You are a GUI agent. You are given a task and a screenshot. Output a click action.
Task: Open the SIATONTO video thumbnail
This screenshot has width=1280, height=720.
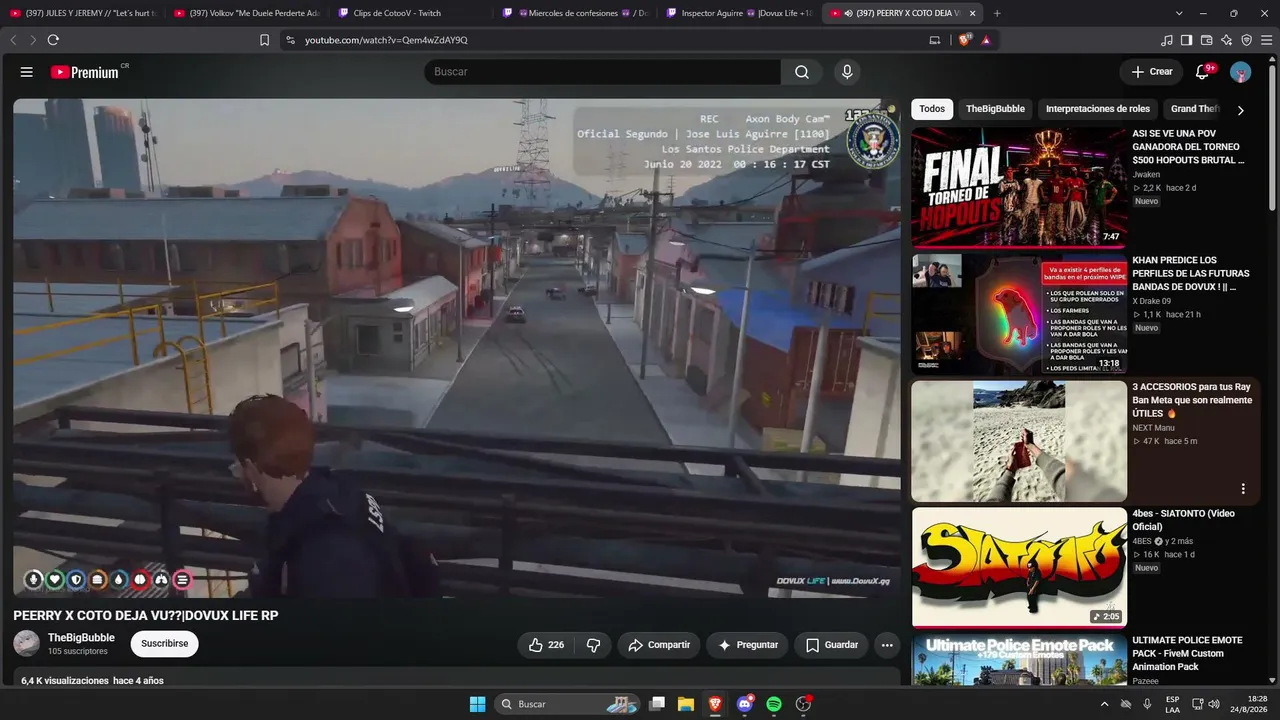1019,568
